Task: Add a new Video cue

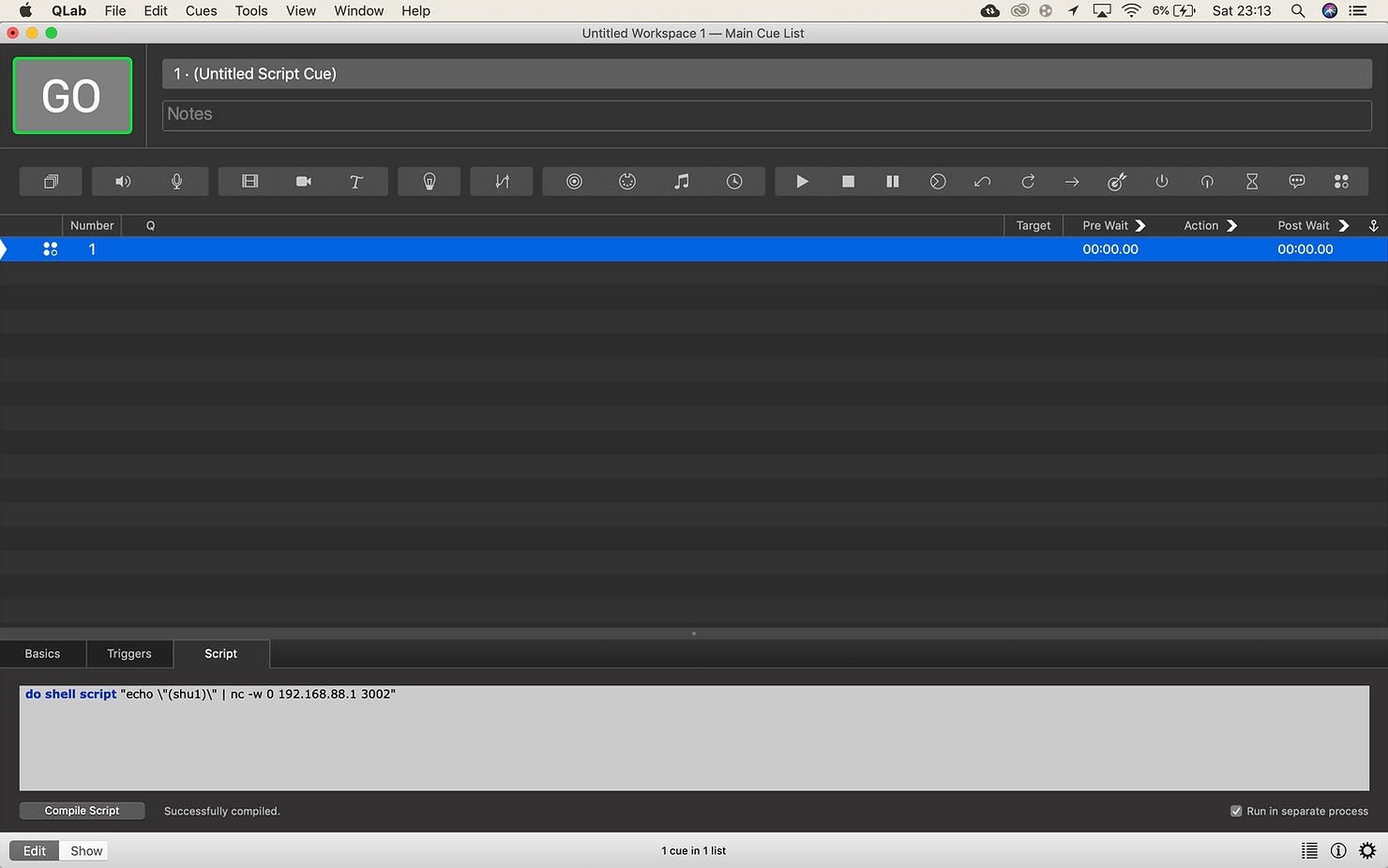Action: pyautogui.click(x=249, y=182)
